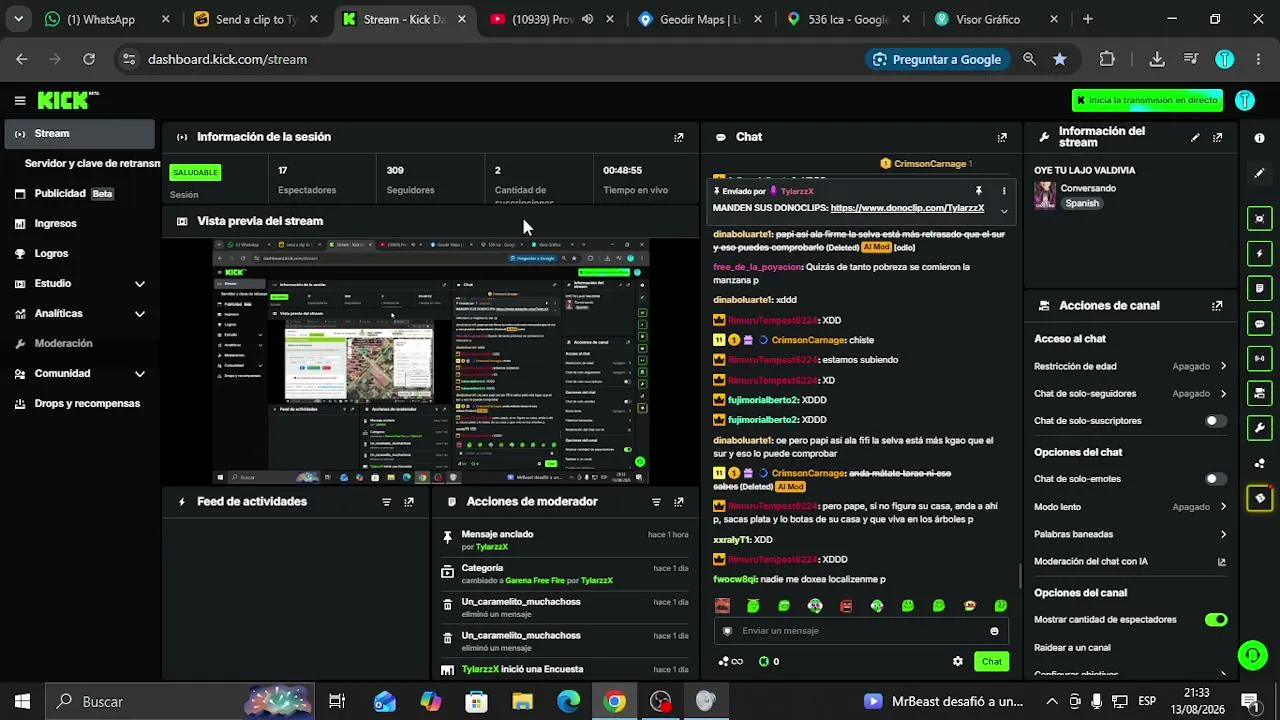
Task: Open Publicidad Beta in sidebar
Action: [80, 194]
